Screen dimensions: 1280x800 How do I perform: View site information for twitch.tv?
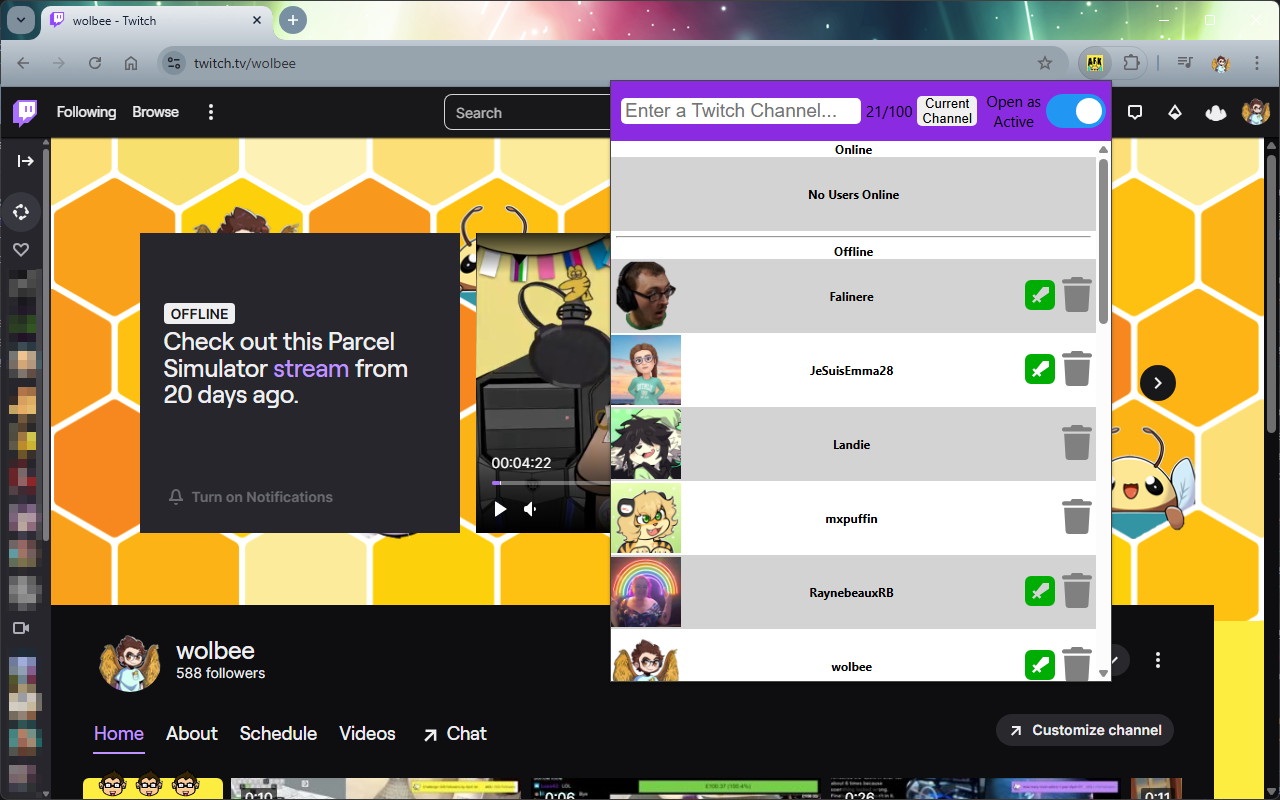(173, 63)
